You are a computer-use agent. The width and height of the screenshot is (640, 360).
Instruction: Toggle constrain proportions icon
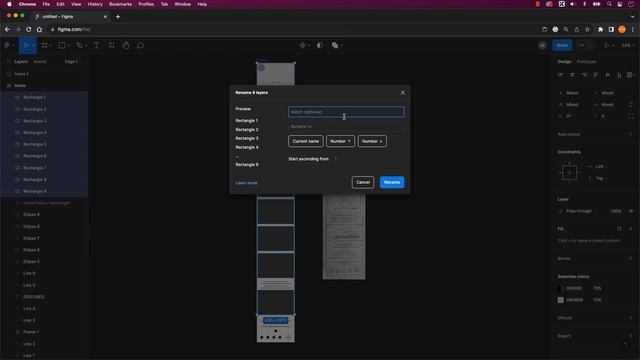[631, 104]
